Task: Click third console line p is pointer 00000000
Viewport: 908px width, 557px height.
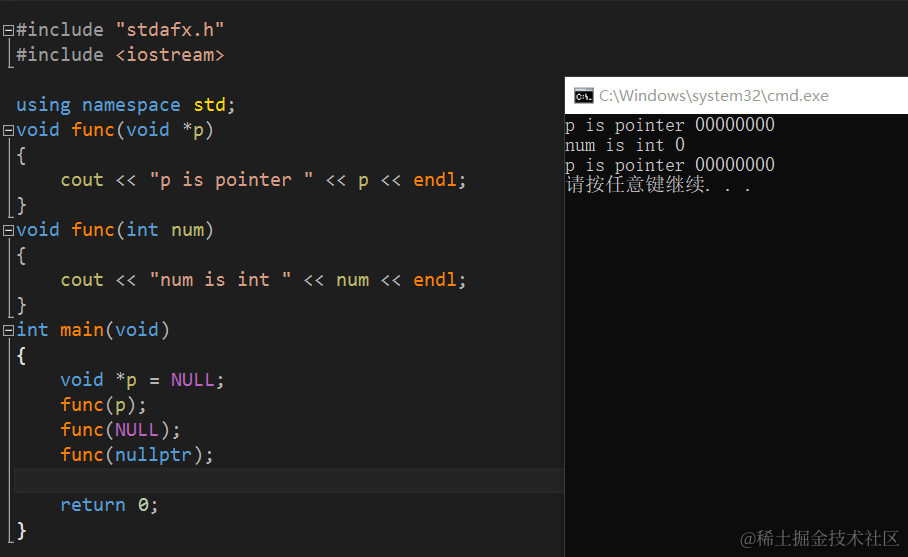Action: [670, 165]
